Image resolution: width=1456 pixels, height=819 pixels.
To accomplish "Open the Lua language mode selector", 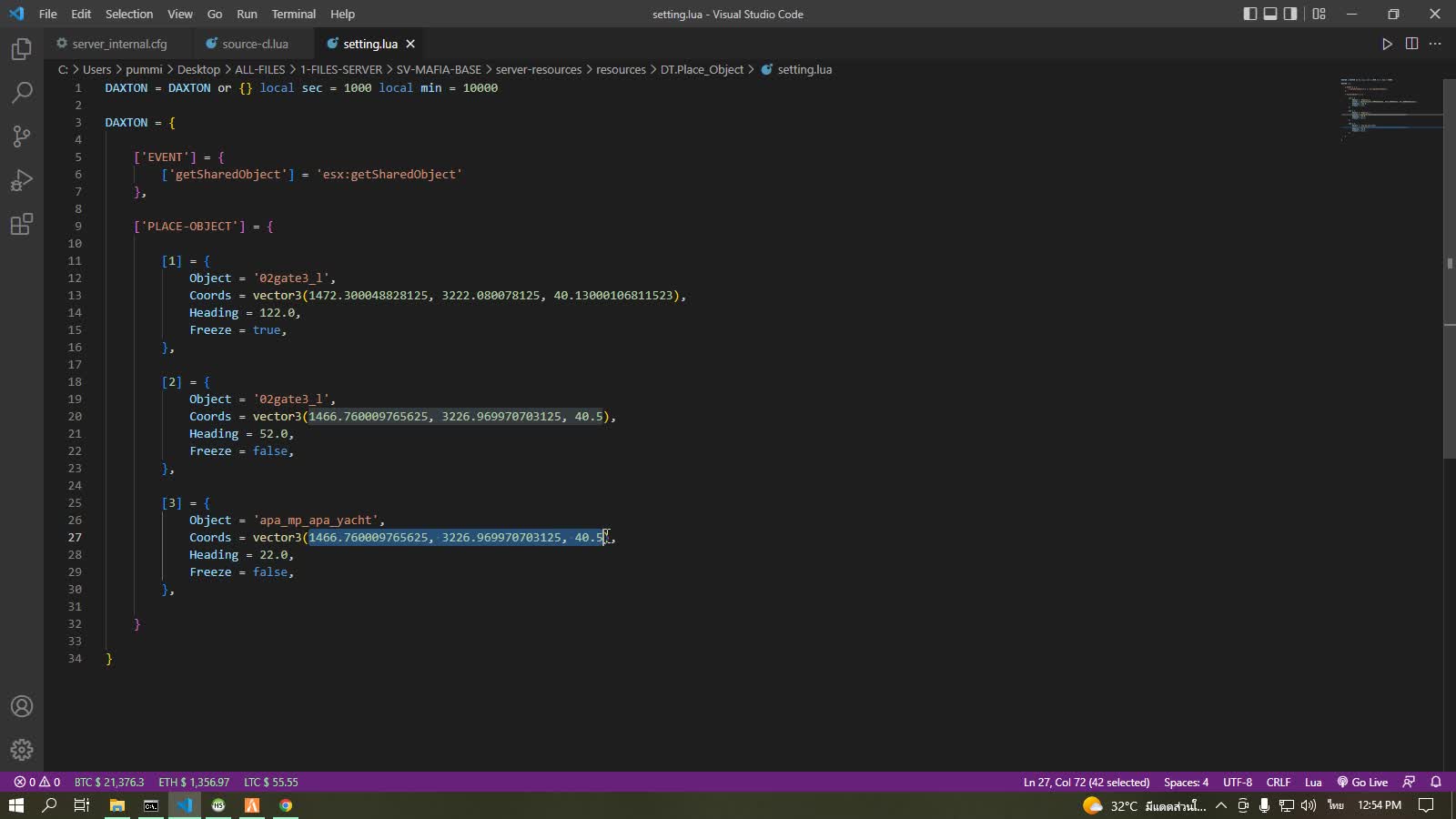I will 1313,783.
